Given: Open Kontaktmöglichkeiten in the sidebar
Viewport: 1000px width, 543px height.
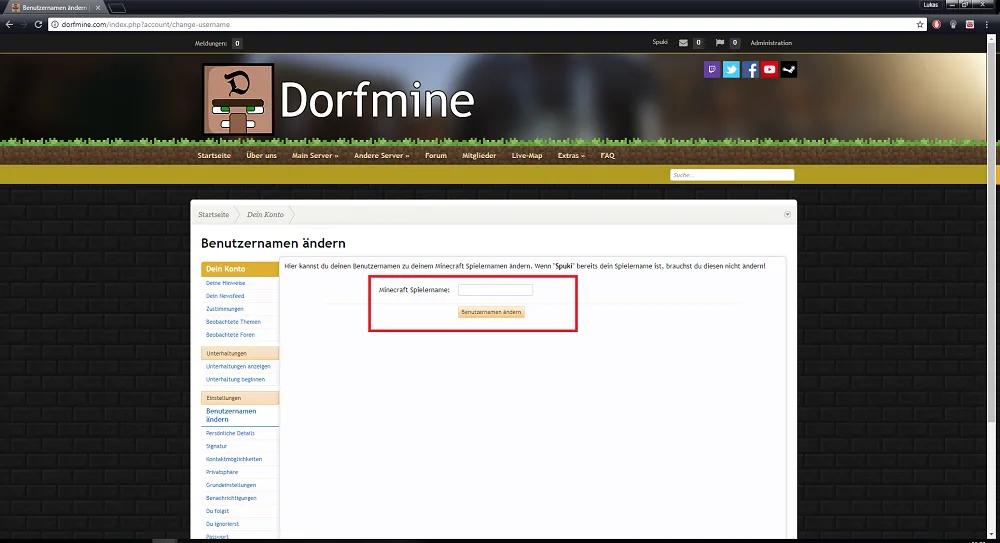Looking at the screenshot, I should 234,459.
